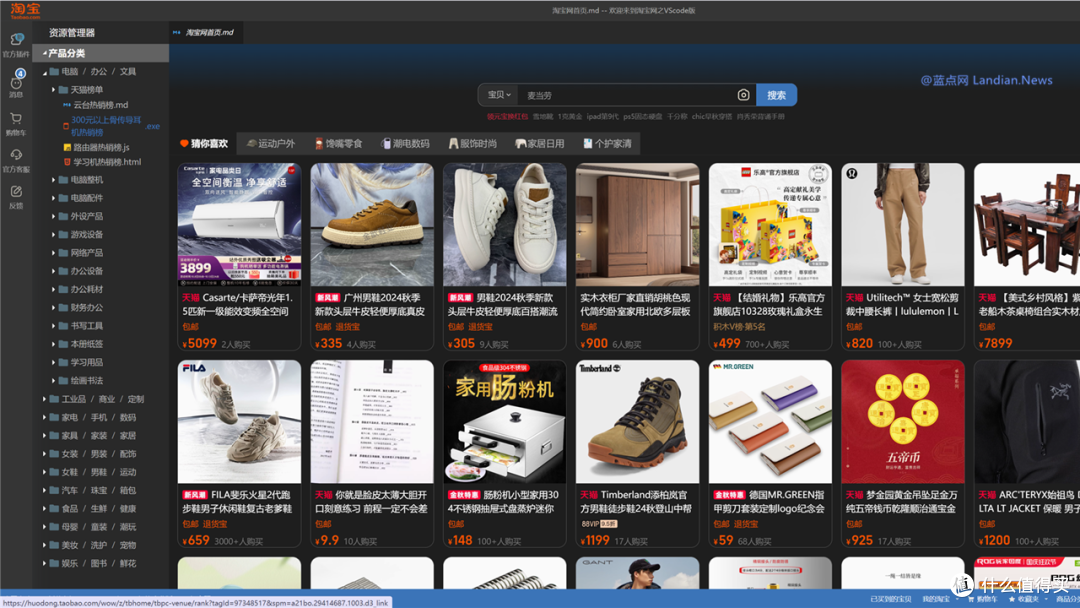1080x608 pixels.
Task: Expand the 家电 / 手机 / 数码 category arrow
Action: tap(45, 417)
